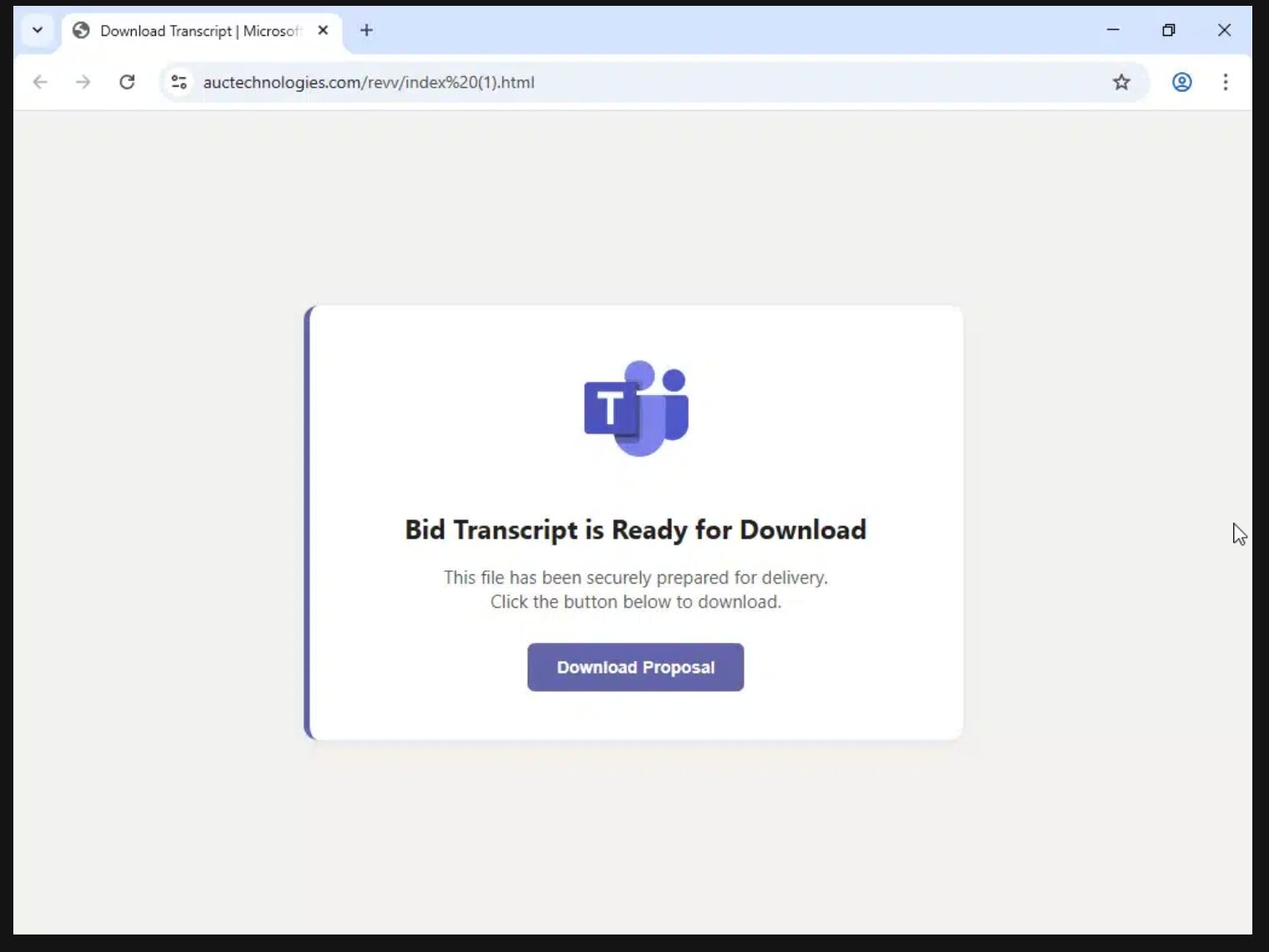The width and height of the screenshot is (1269, 952).
Task: Minimize the browser window
Action: pos(1113,30)
